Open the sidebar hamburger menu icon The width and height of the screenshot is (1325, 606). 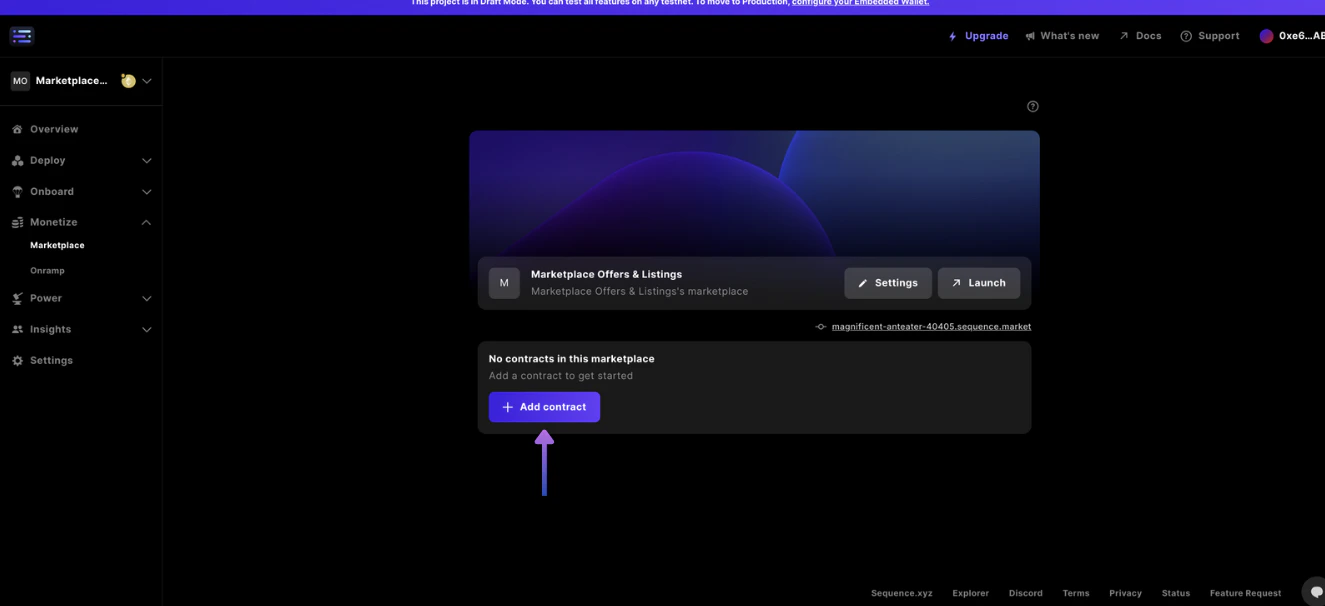[x=22, y=35]
